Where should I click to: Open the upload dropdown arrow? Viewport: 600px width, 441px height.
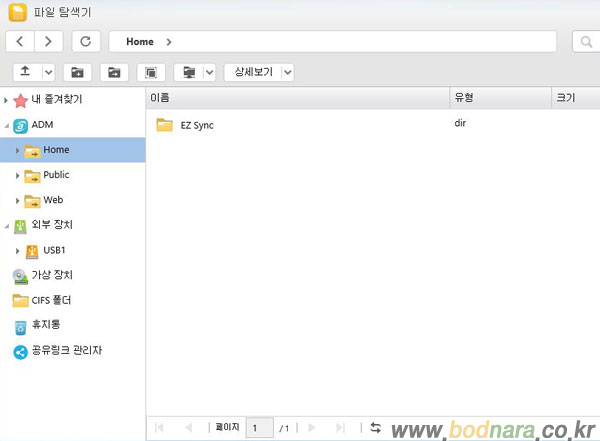coord(46,72)
